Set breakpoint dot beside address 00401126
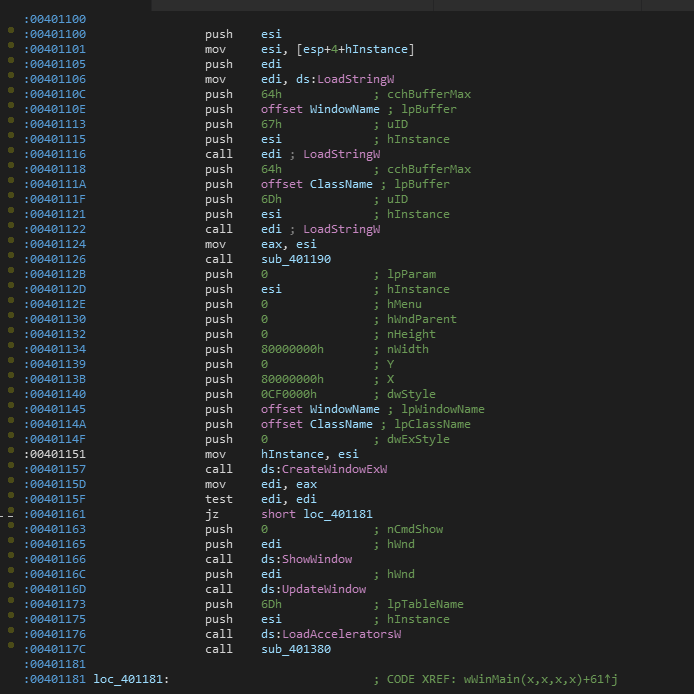 (10, 259)
